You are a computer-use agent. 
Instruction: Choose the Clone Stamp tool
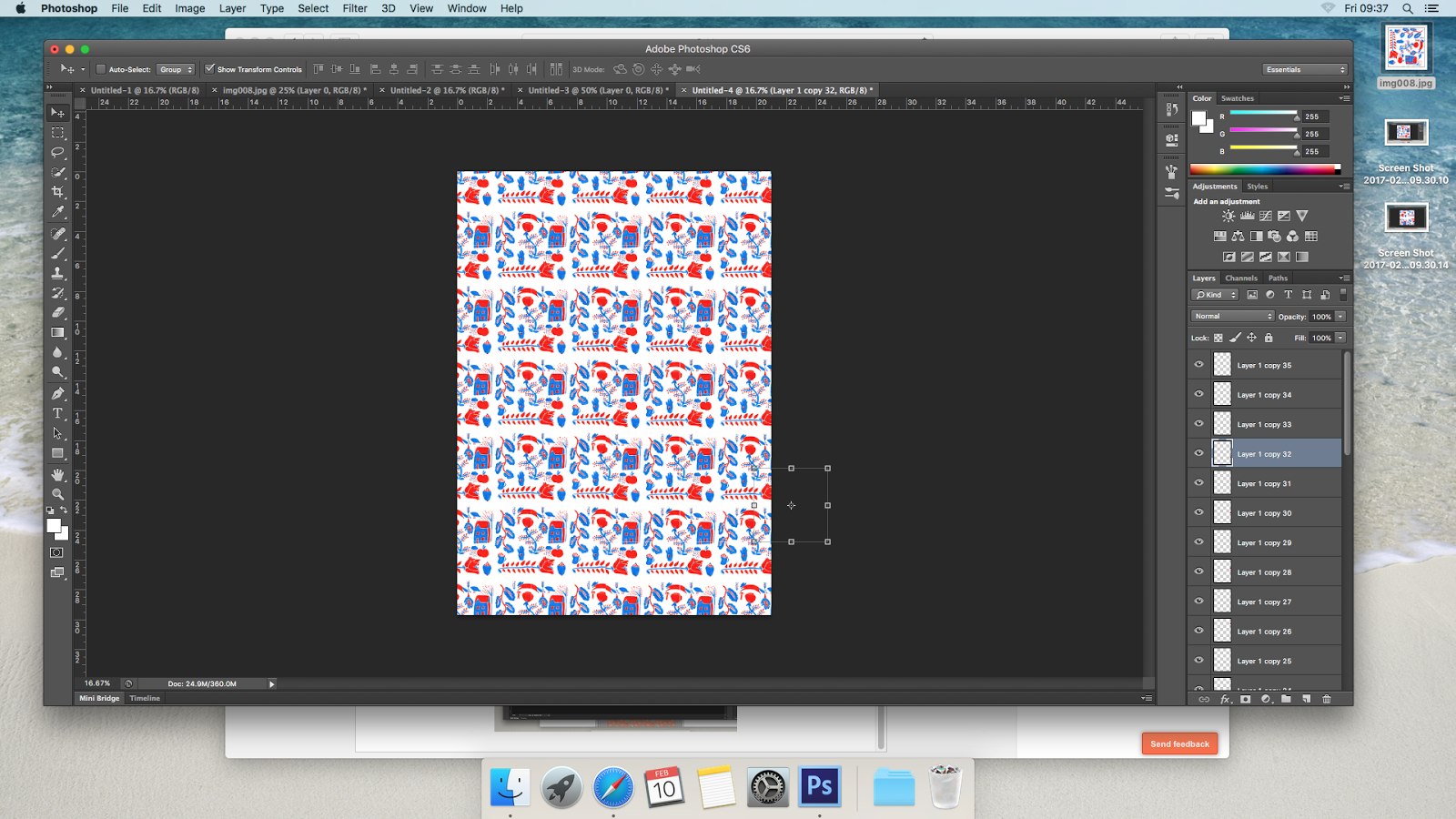[57, 273]
